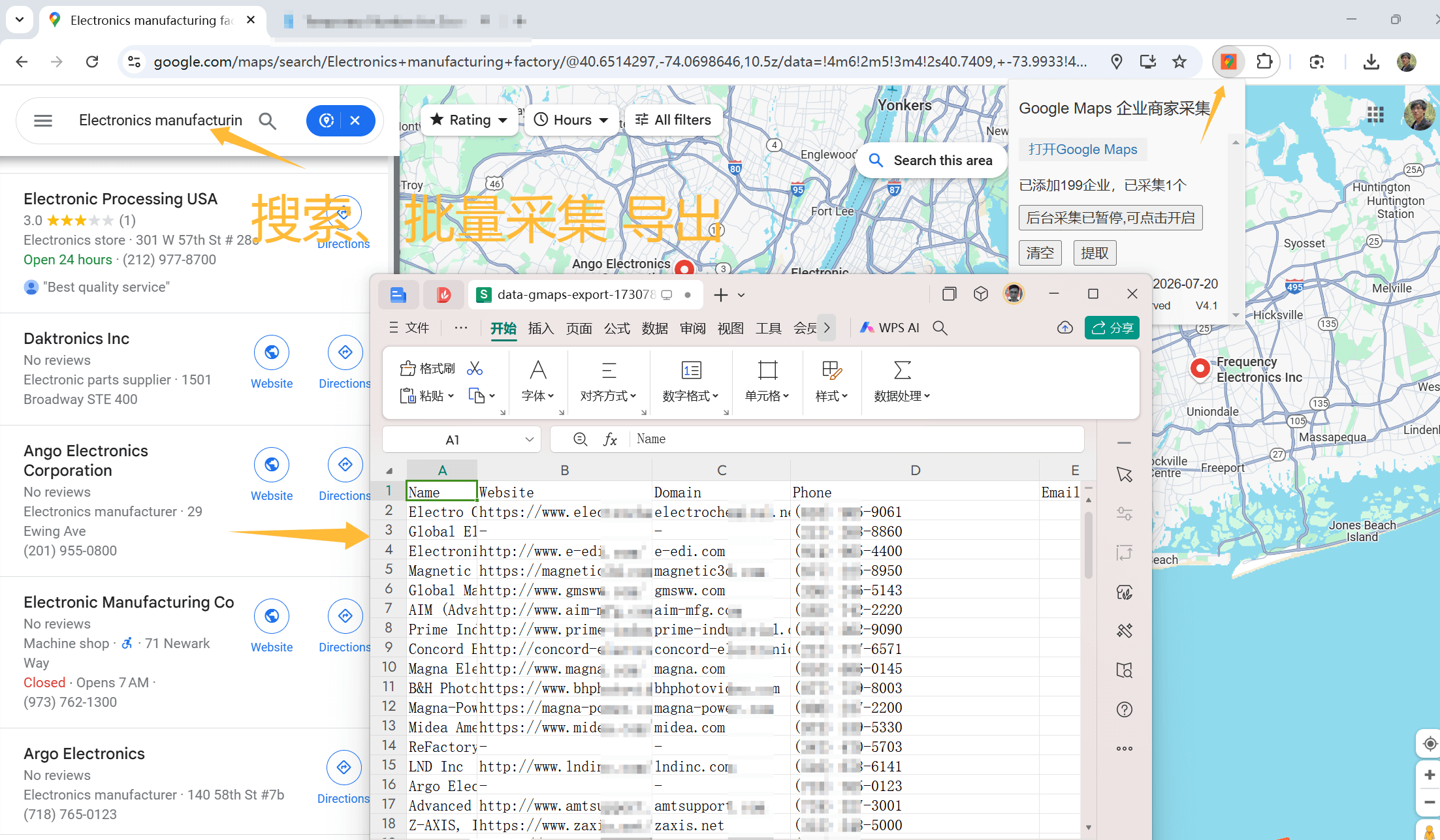Image resolution: width=1440 pixels, height=840 pixels.
Task: Open the Rating filter dropdown
Action: [x=469, y=120]
